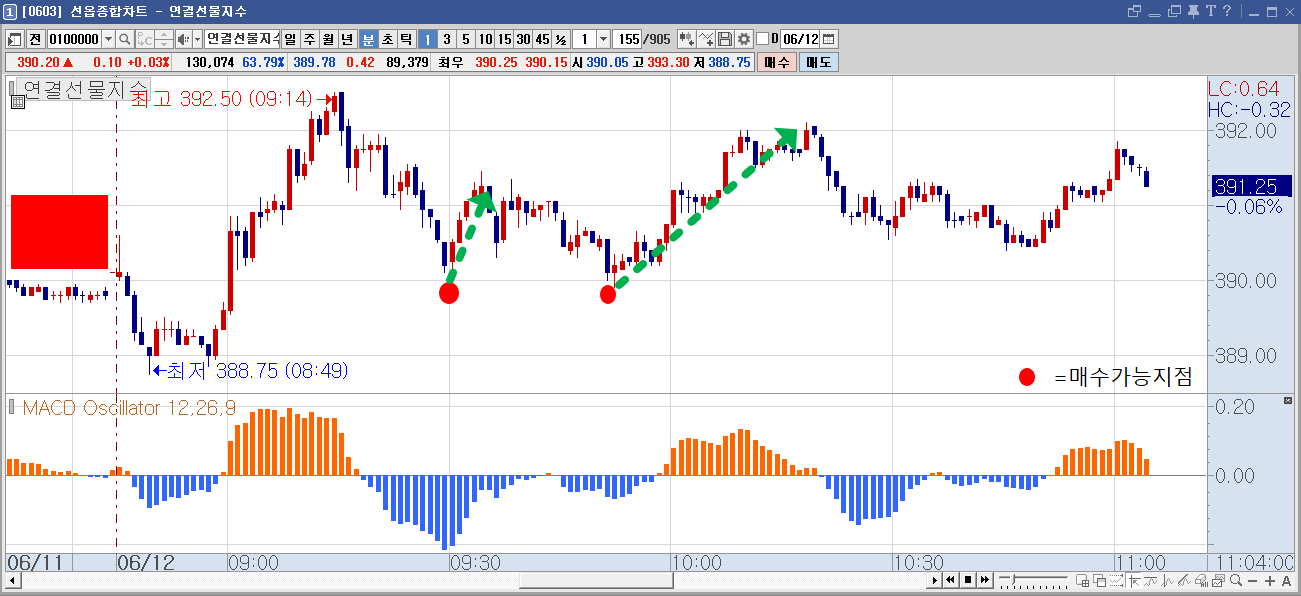Click the play button in chart replay controls
1301x596 pixels.
935,580
